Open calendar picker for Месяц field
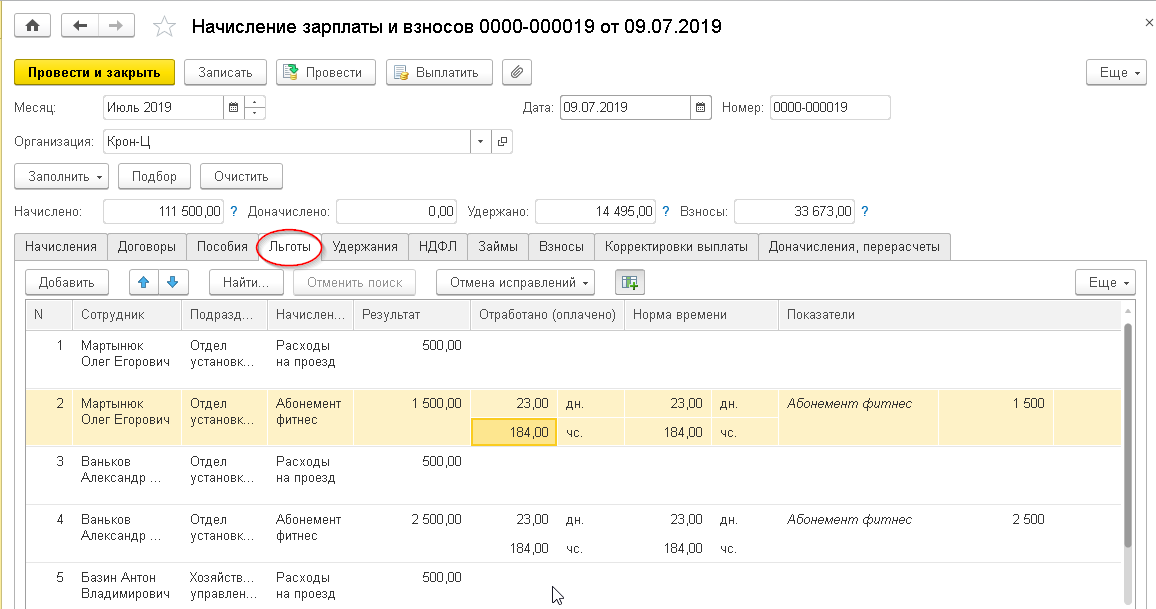The image size is (1156, 609). pos(233,108)
